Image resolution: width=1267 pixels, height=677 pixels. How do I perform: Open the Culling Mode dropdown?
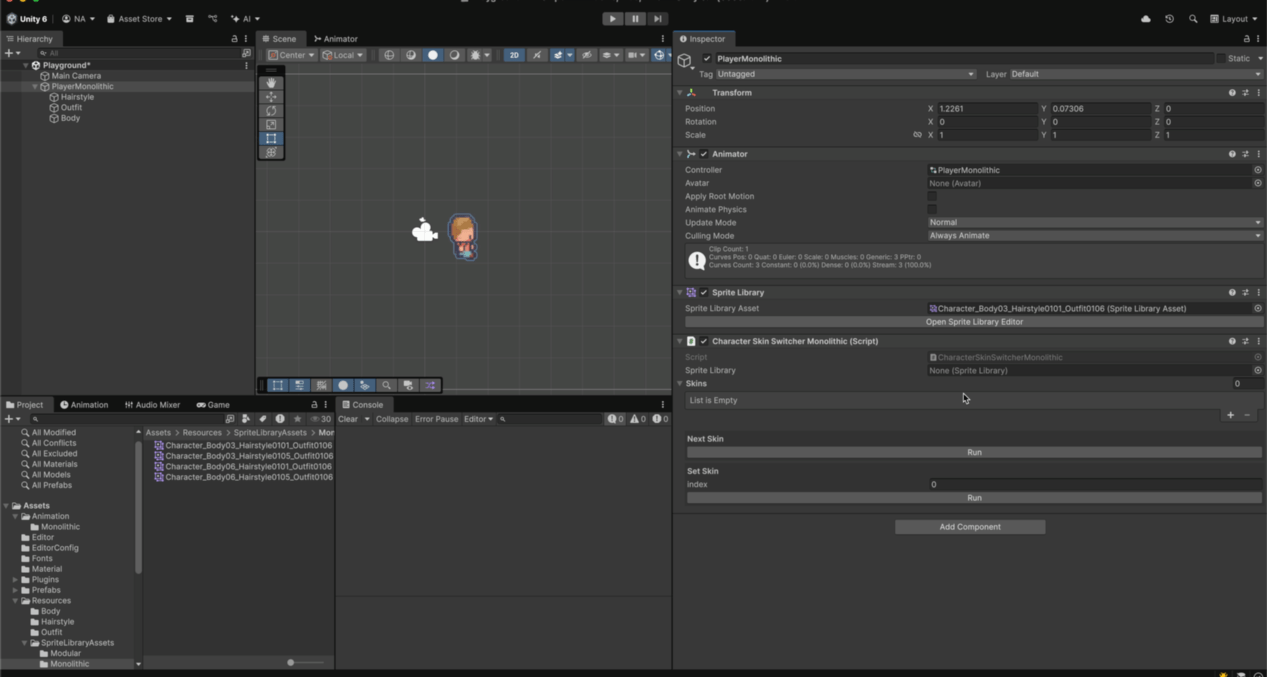point(1094,236)
